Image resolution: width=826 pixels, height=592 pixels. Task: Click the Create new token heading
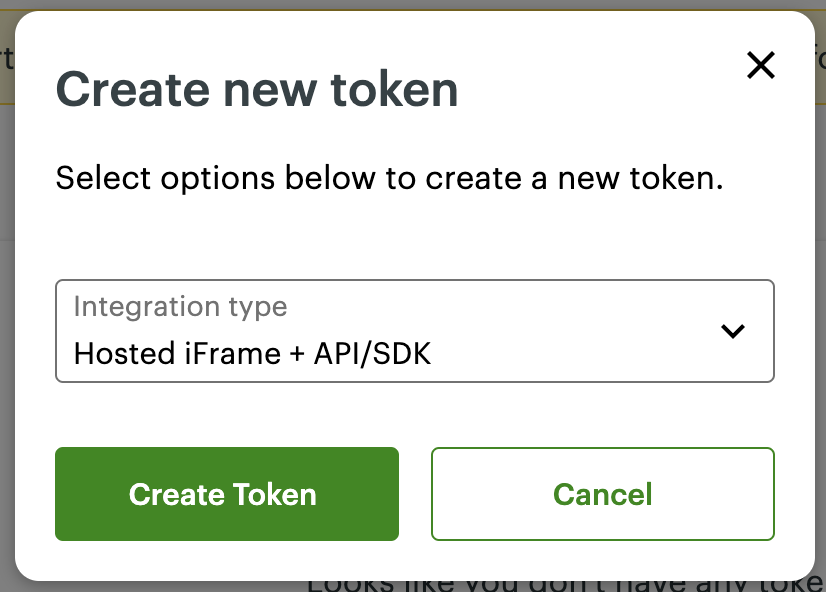click(x=257, y=89)
